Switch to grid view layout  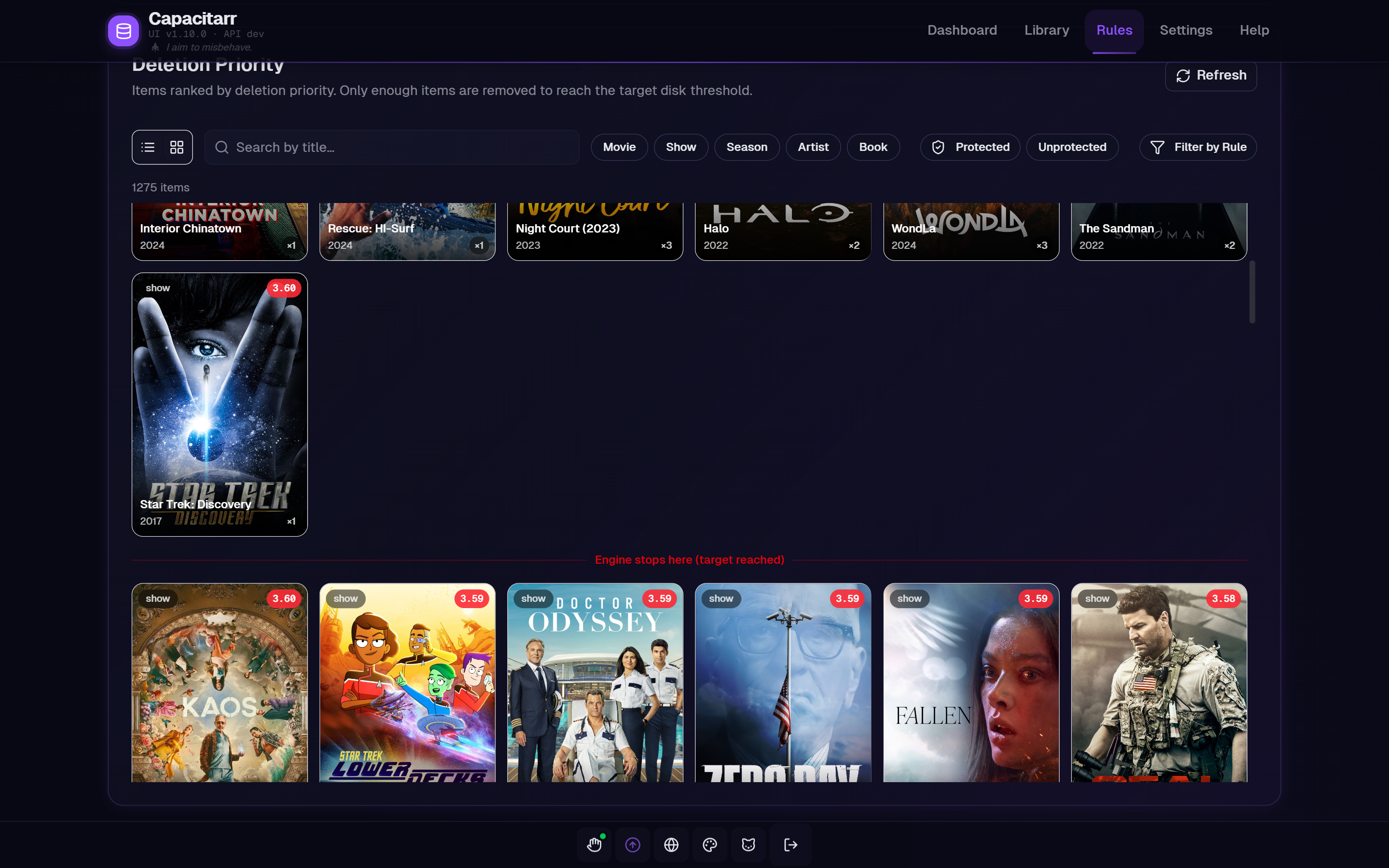coord(177,148)
